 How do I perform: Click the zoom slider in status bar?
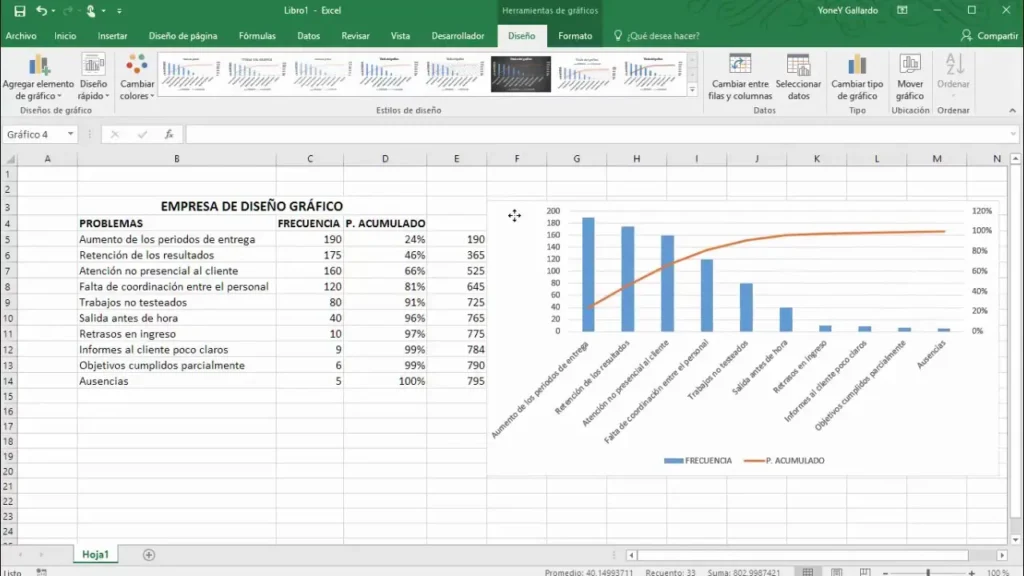pyautogui.click(x=928, y=572)
